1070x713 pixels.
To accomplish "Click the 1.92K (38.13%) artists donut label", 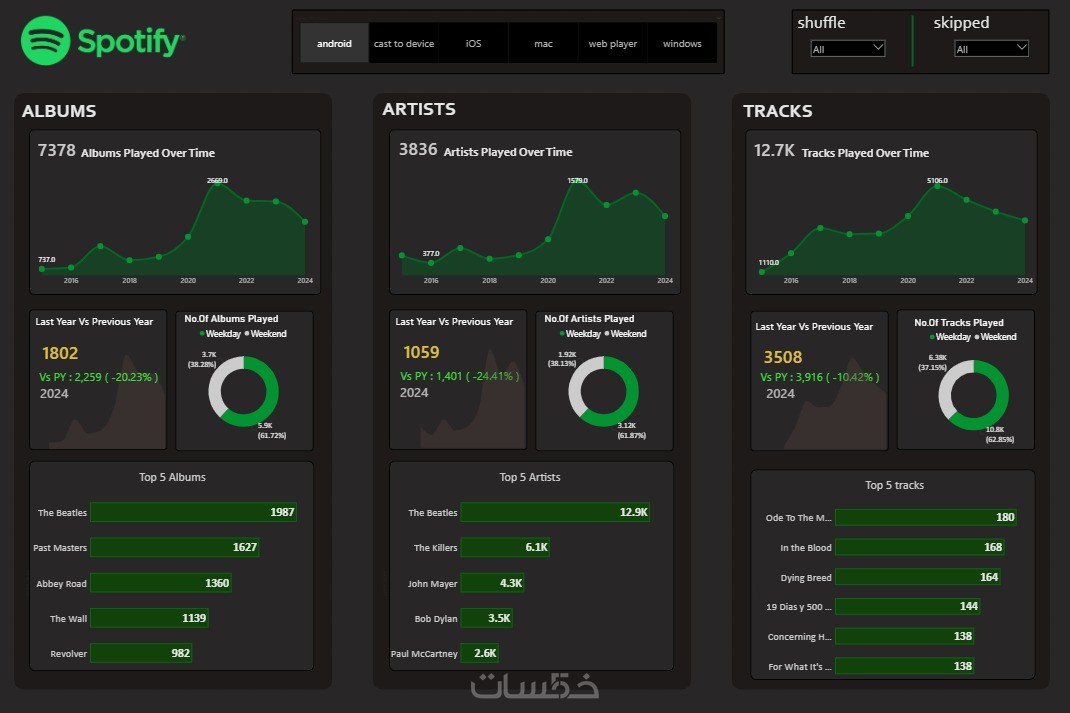I will pos(562,359).
